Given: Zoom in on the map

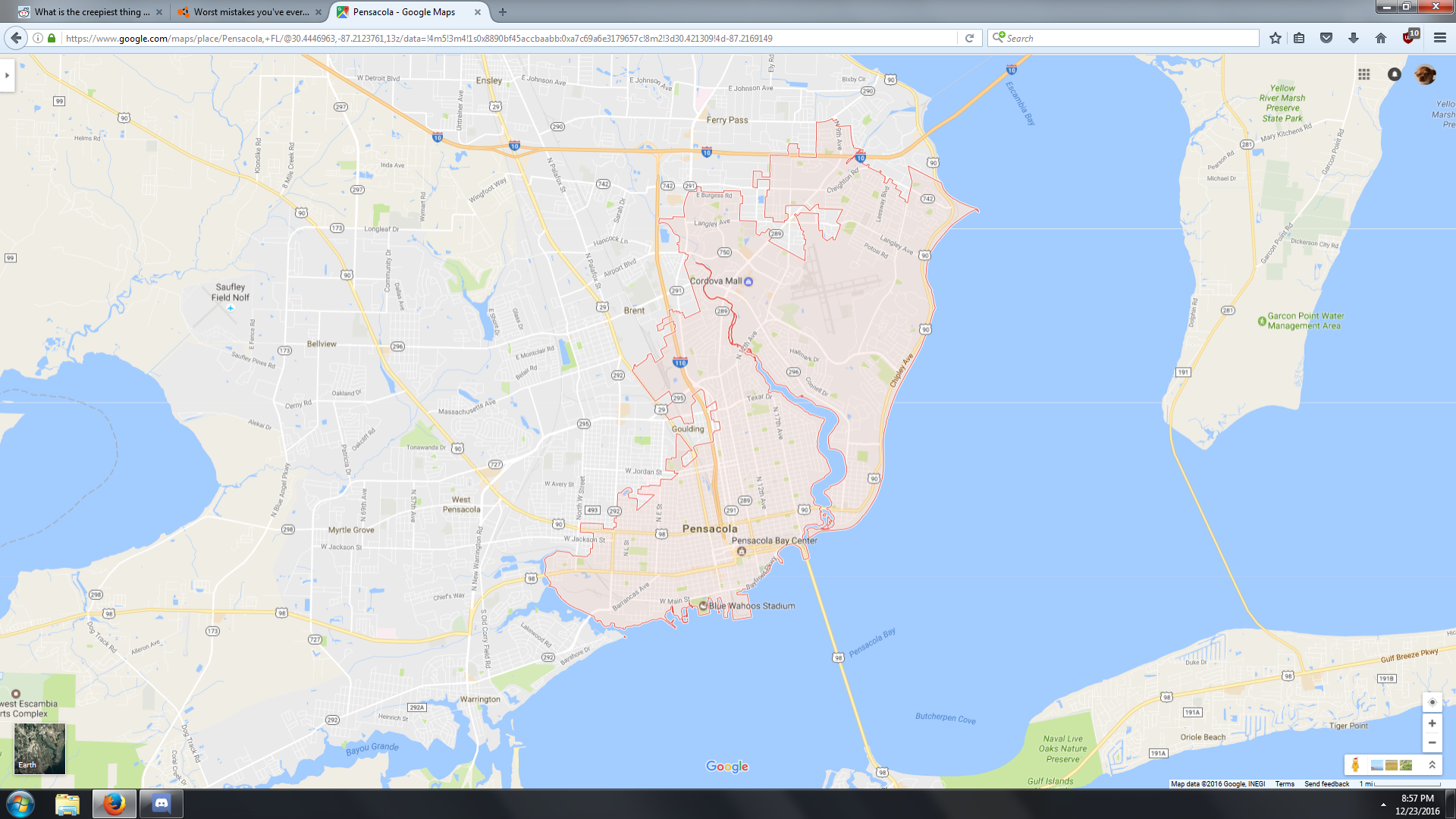Looking at the screenshot, I should point(1432,723).
